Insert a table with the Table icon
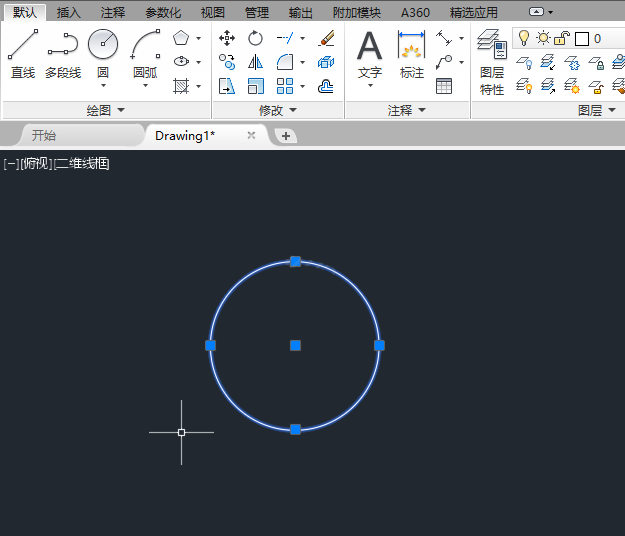The width and height of the screenshot is (625, 536). 444,86
